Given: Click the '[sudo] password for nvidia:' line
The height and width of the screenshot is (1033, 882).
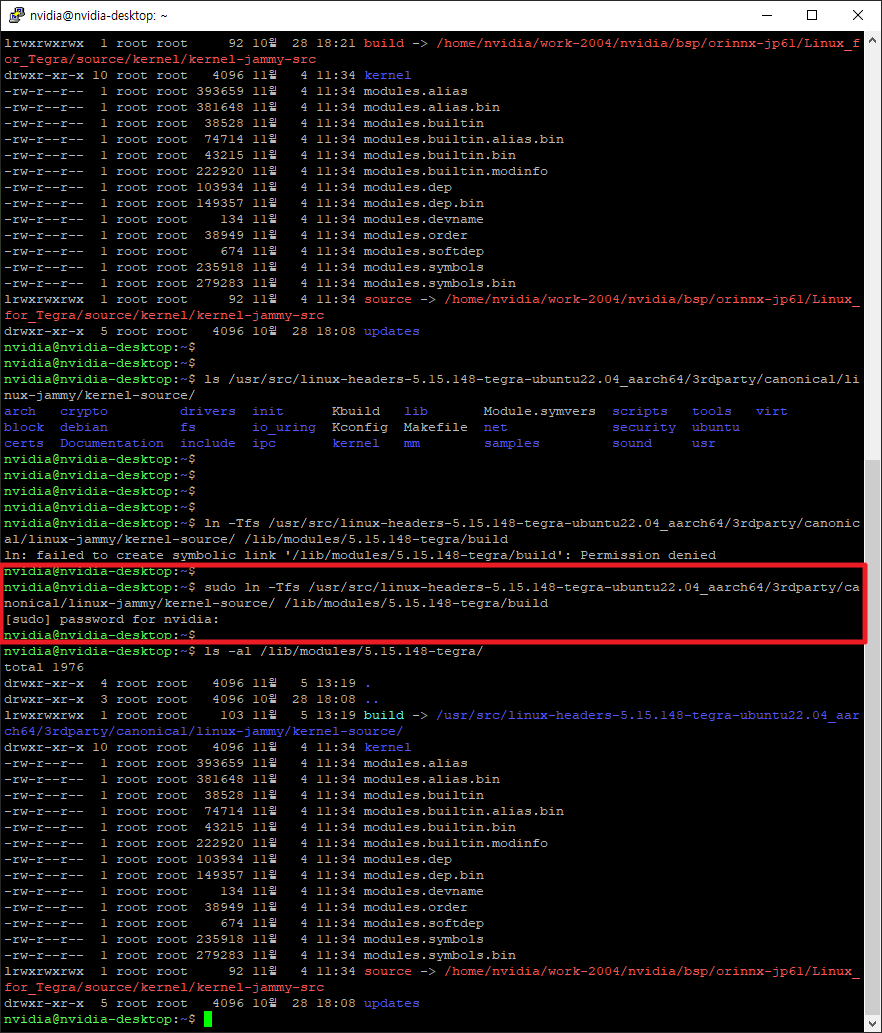Looking at the screenshot, I should [x=112, y=619].
